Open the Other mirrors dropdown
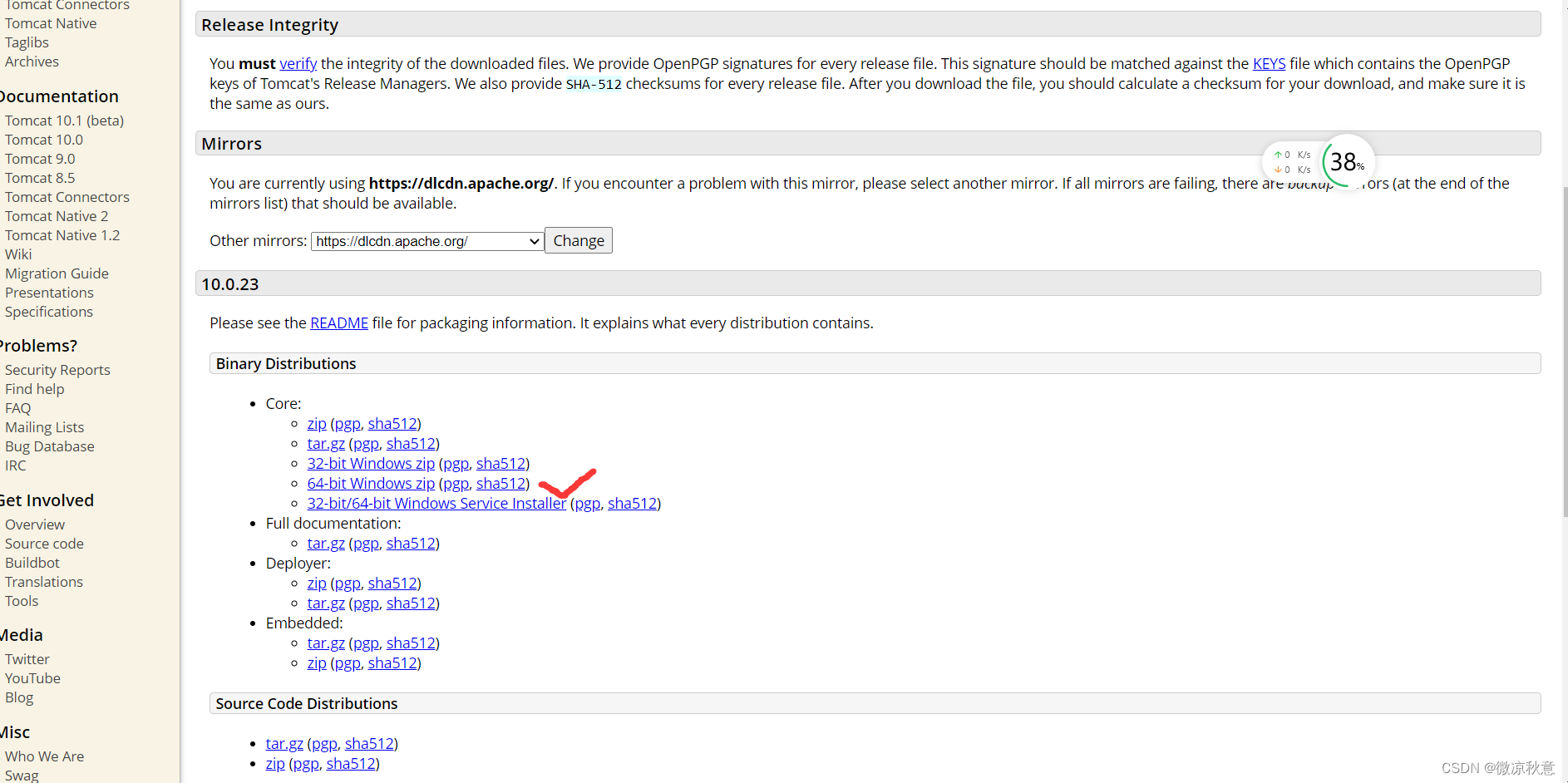 427,241
